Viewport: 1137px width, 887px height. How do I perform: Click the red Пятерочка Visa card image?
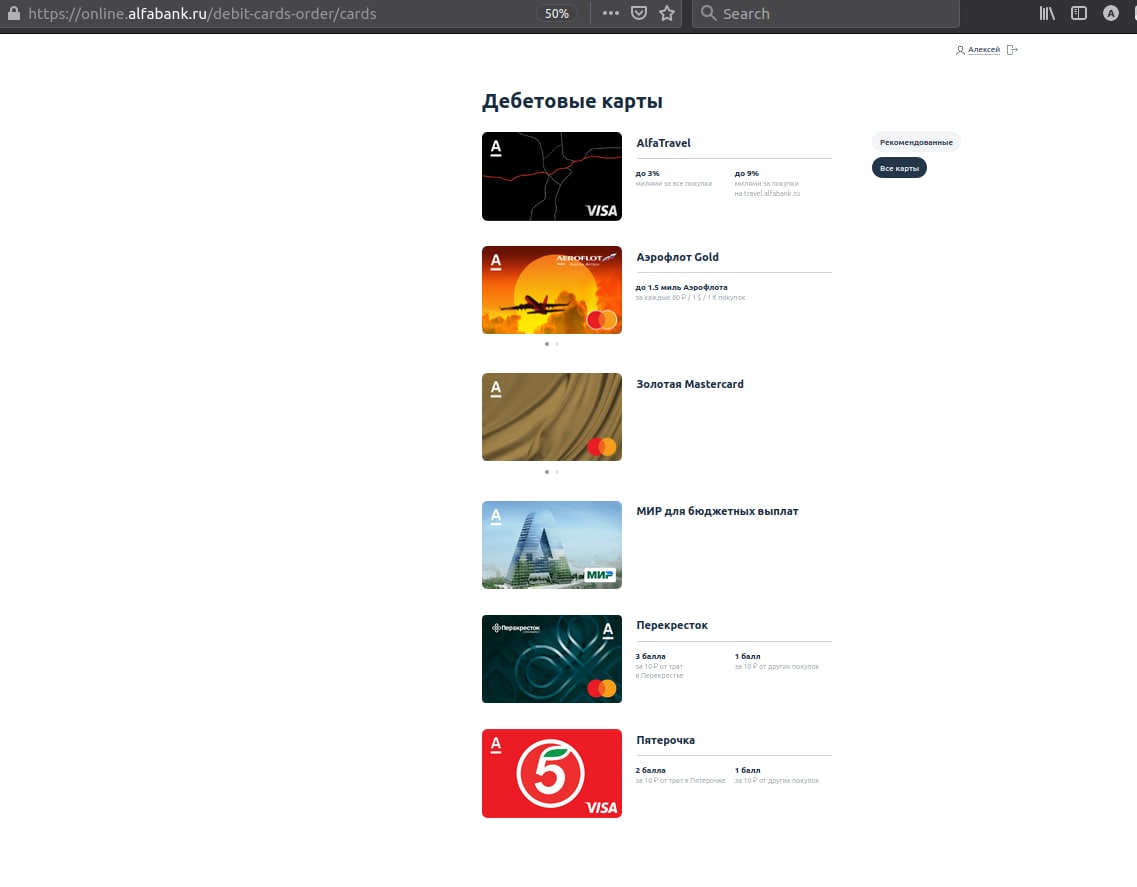pos(552,773)
